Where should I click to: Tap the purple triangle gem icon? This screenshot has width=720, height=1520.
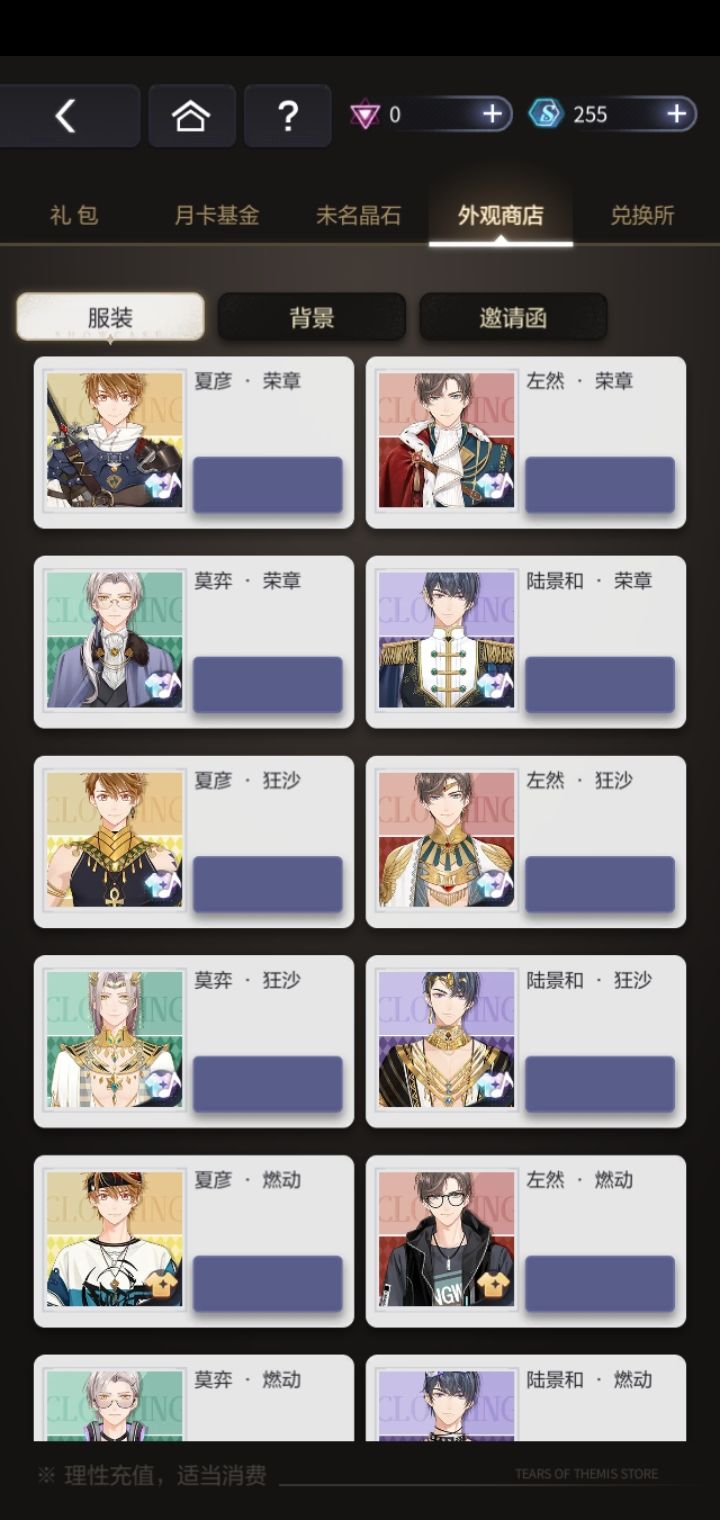coord(365,115)
